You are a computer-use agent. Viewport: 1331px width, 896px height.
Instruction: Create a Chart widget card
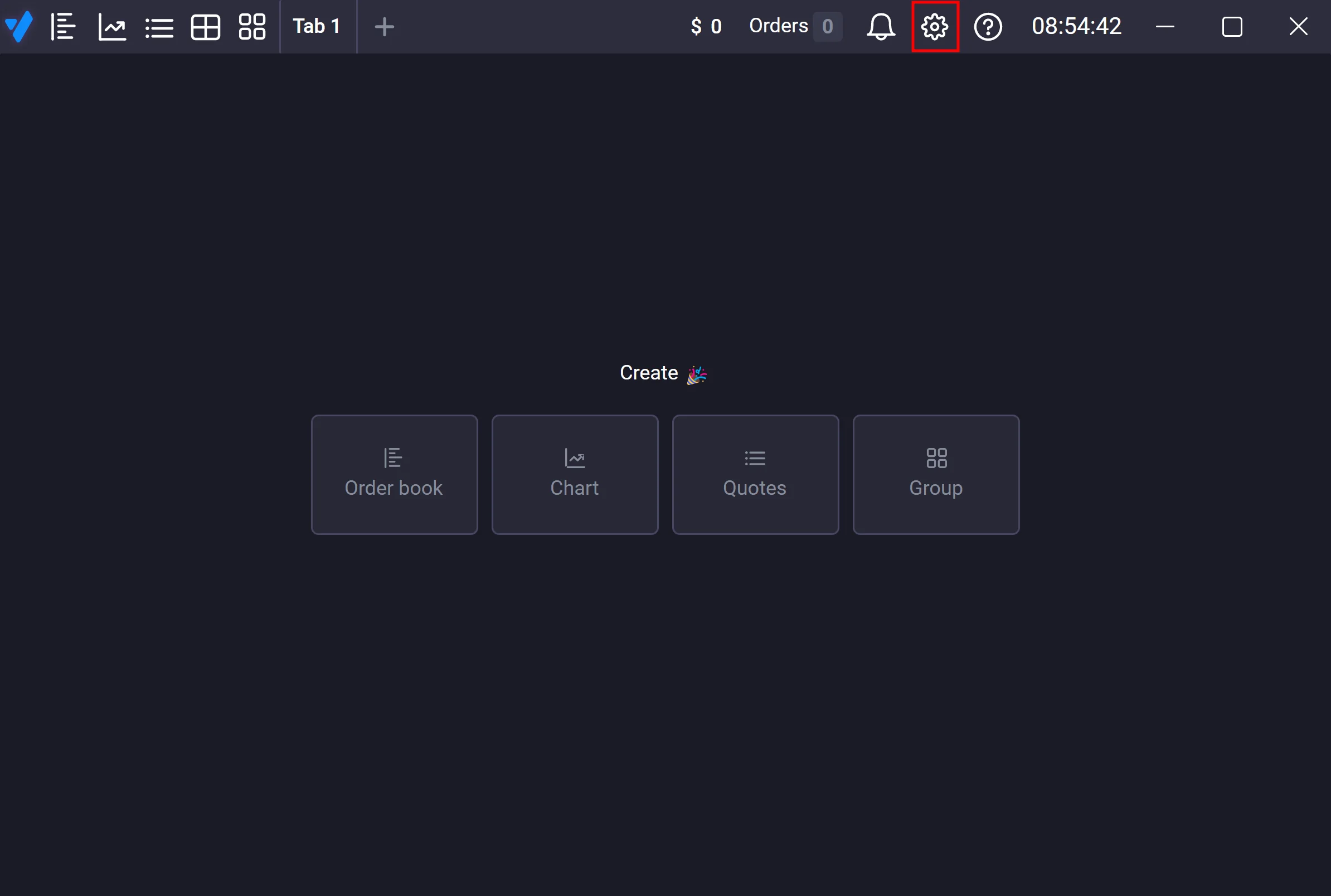(x=574, y=474)
